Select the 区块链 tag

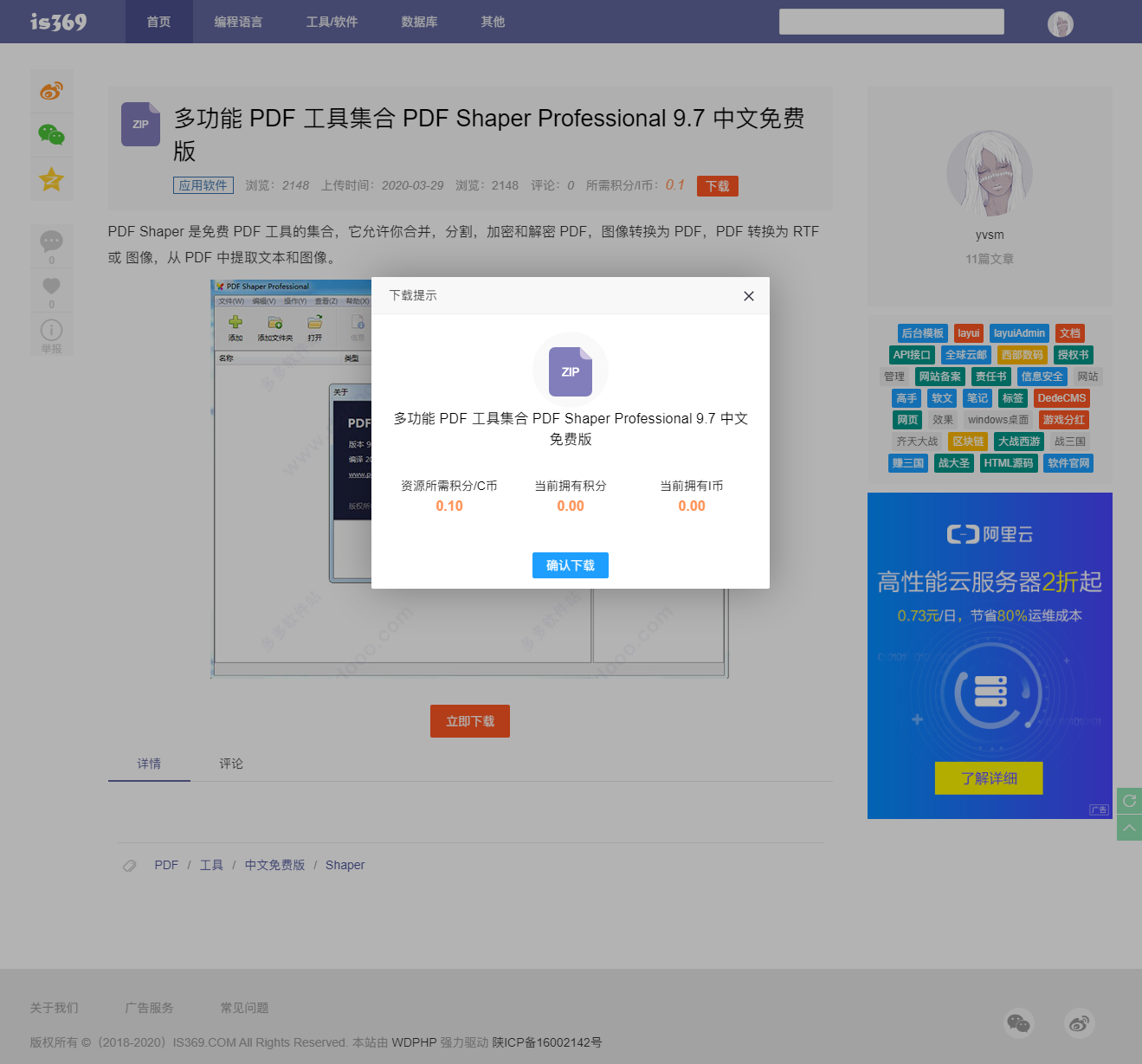click(x=968, y=442)
